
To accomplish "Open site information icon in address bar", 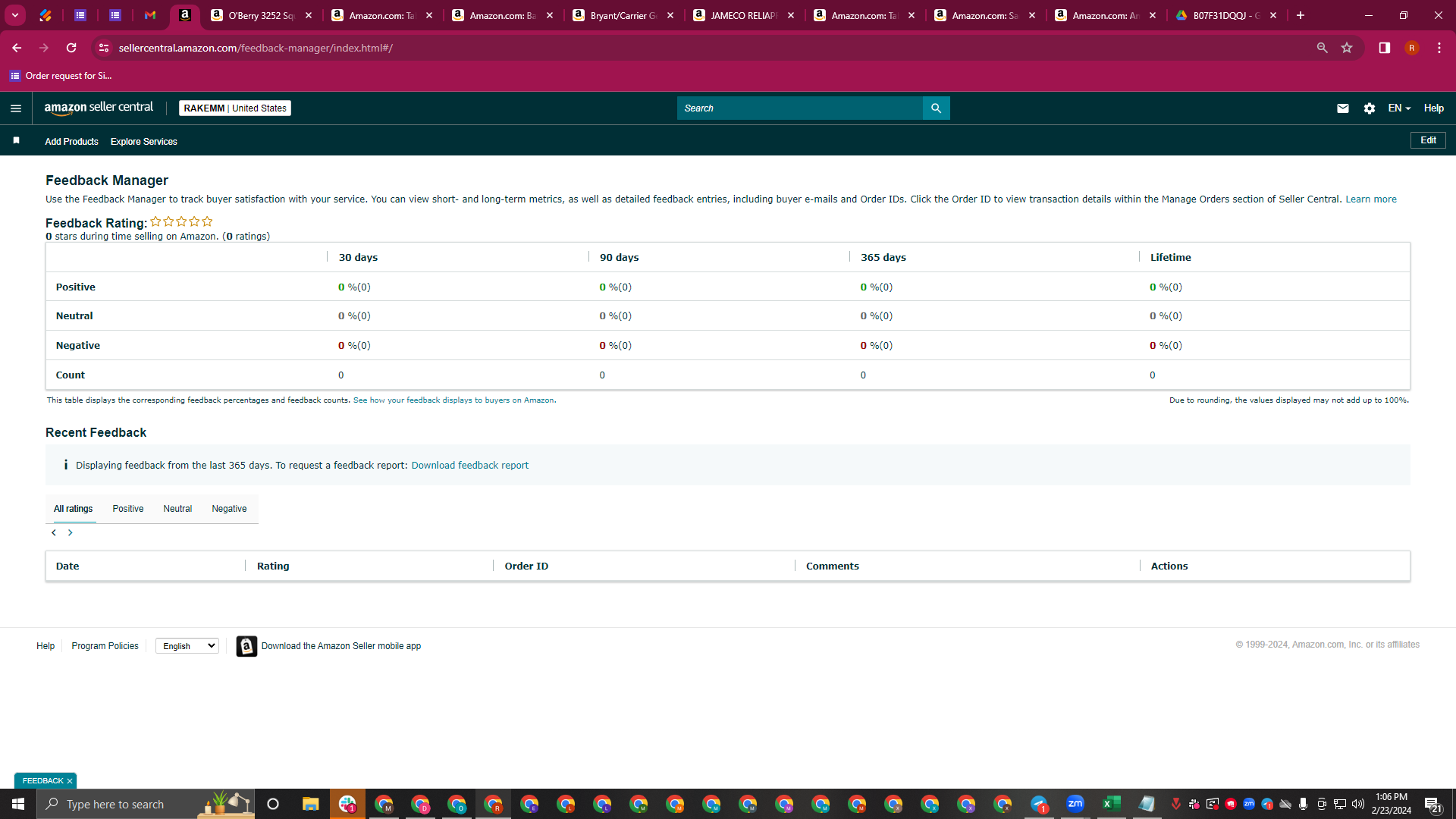I will [x=104, y=48].
